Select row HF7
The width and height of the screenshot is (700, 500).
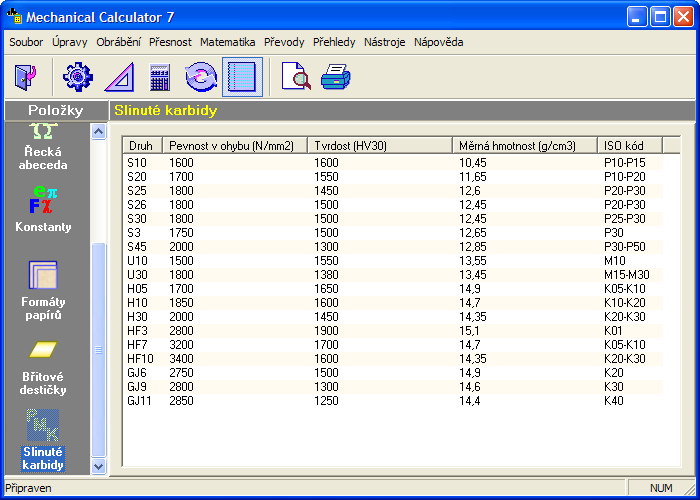pos(393,345)
